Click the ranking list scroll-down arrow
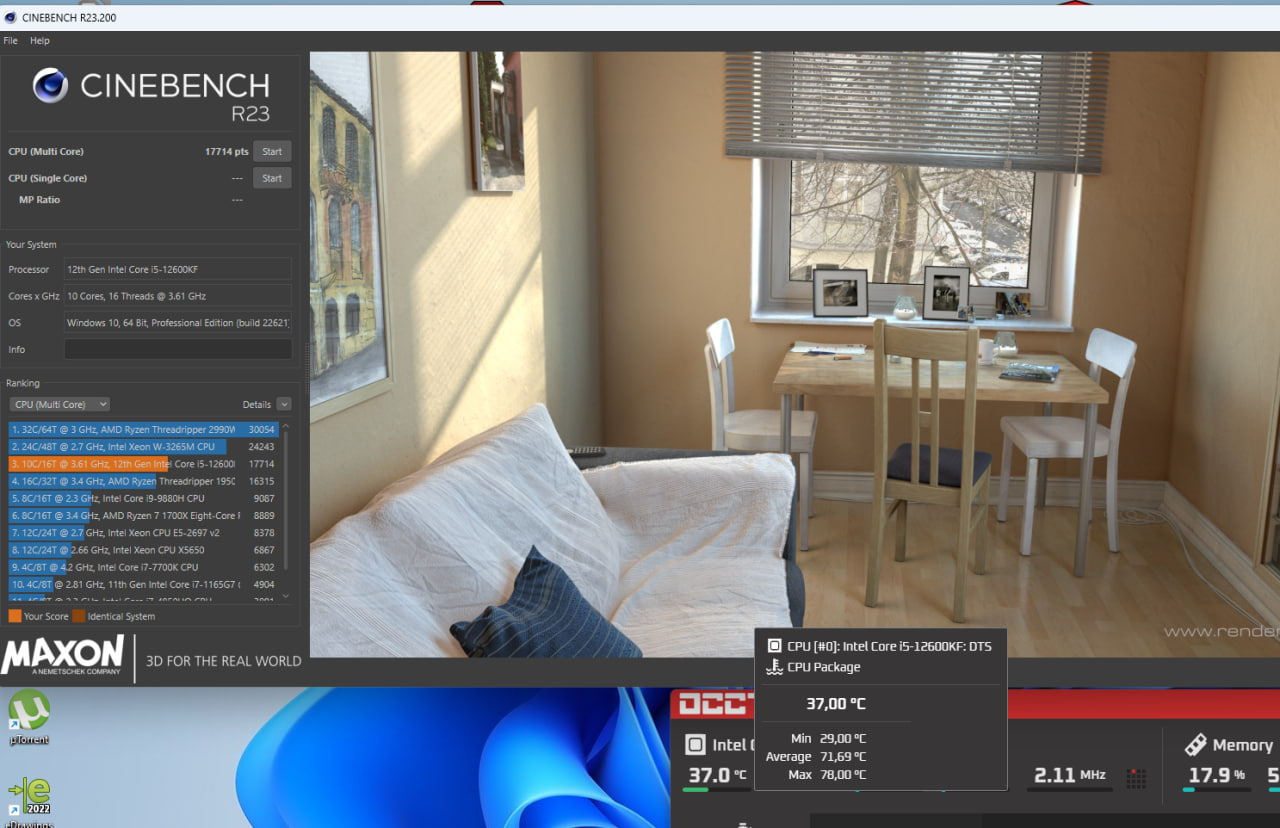 click(286, 596)
